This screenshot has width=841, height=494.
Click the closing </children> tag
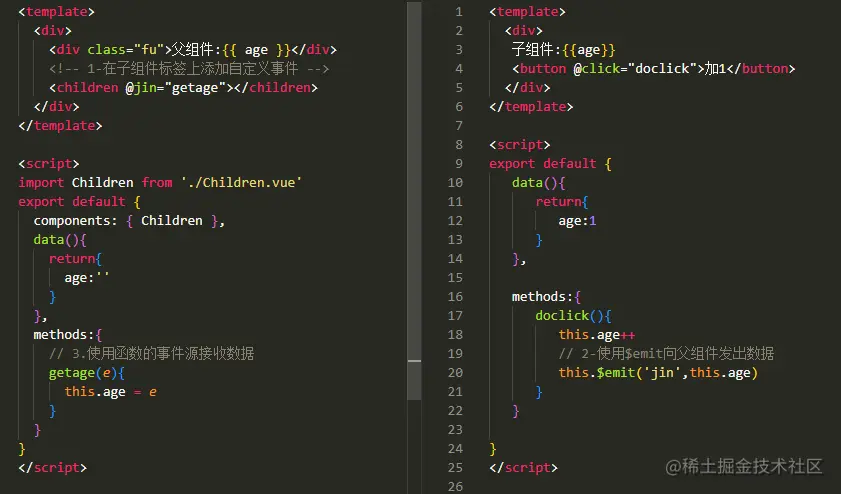(276, 88)
